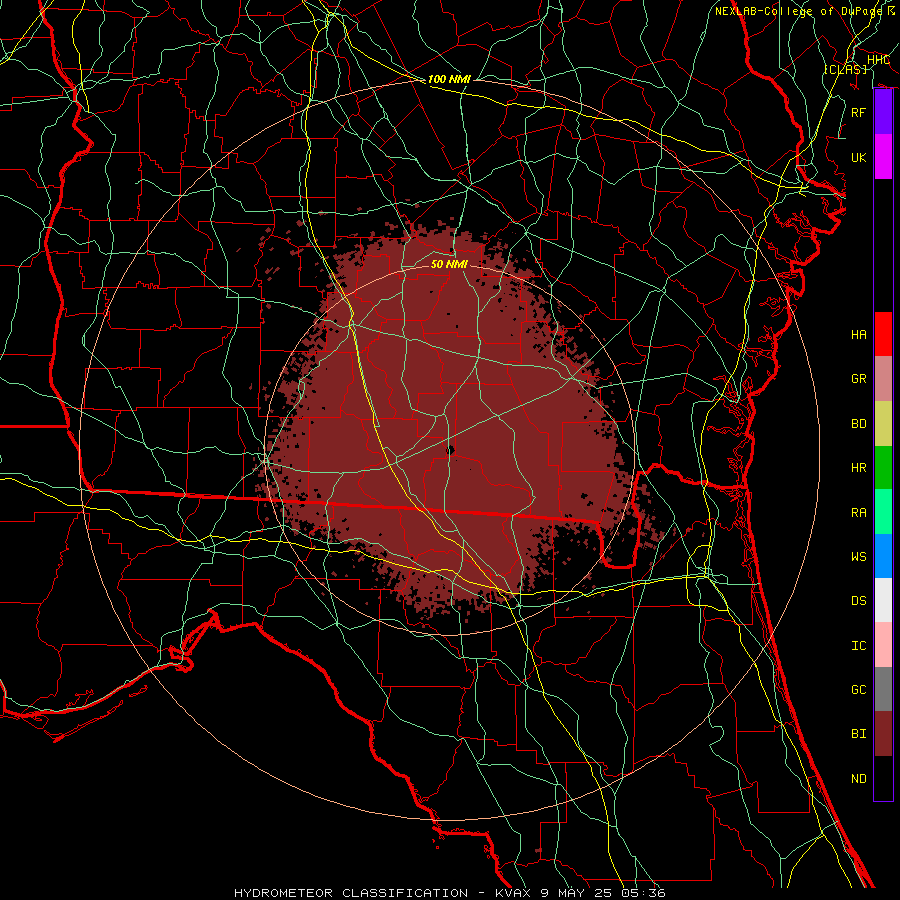Select the GR pink legend swatch
The width and height of the screenshot is (900, 900).
pos(883,379)
